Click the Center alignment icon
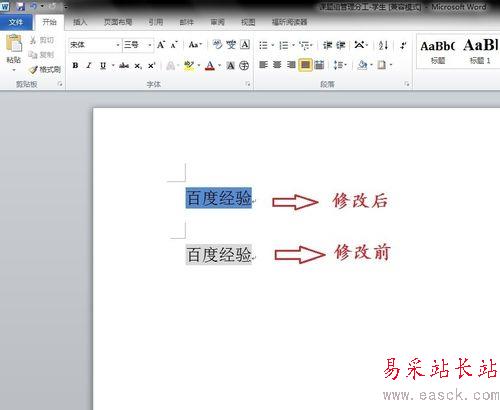Viewport: 500px width, 410px height. (277, 65)
